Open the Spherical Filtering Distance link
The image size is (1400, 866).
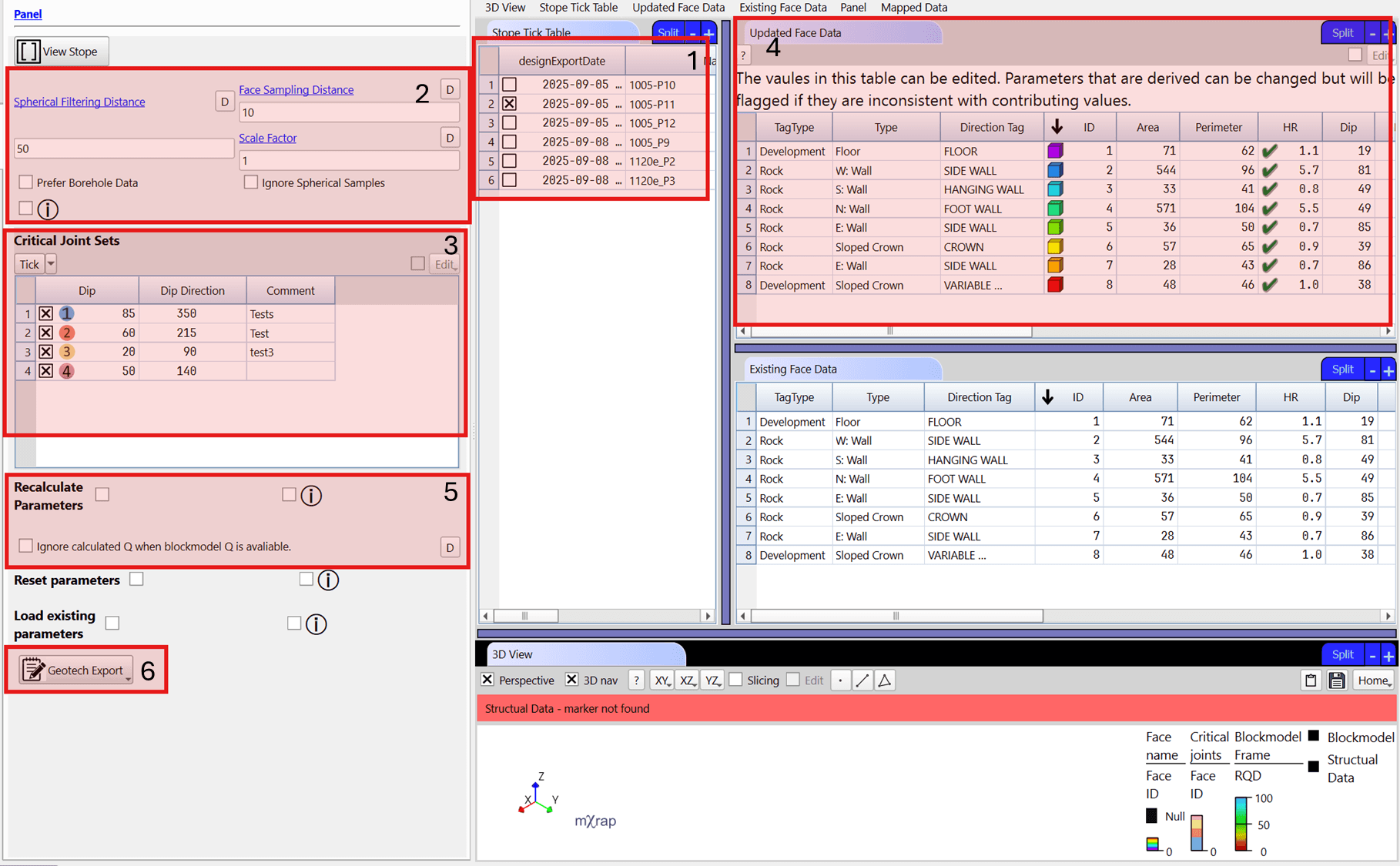point(79,102)
